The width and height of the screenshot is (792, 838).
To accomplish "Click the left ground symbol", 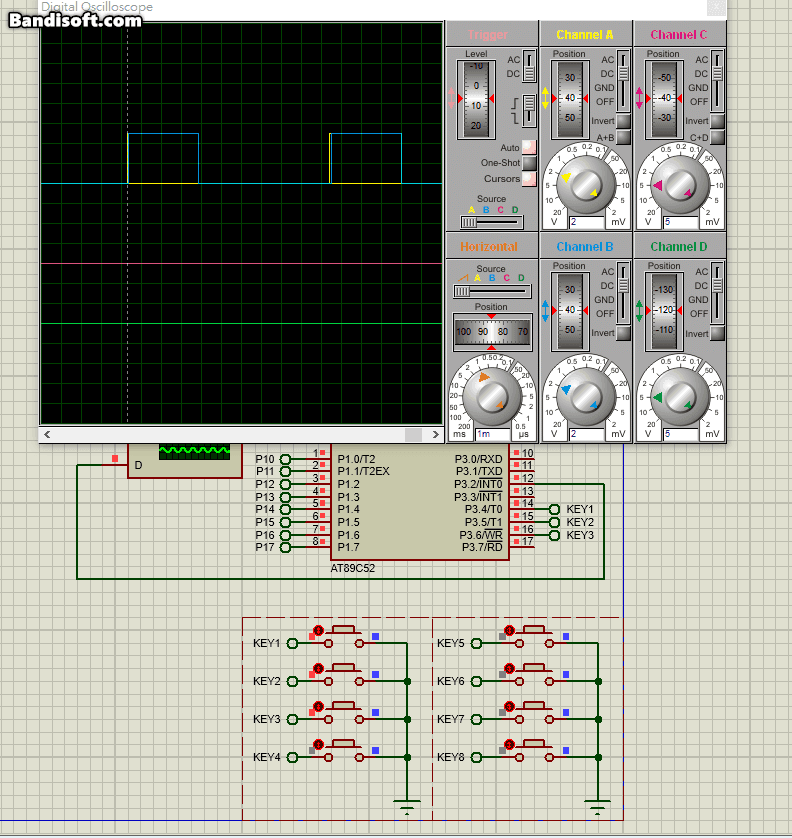I will [x=407, y=806].
